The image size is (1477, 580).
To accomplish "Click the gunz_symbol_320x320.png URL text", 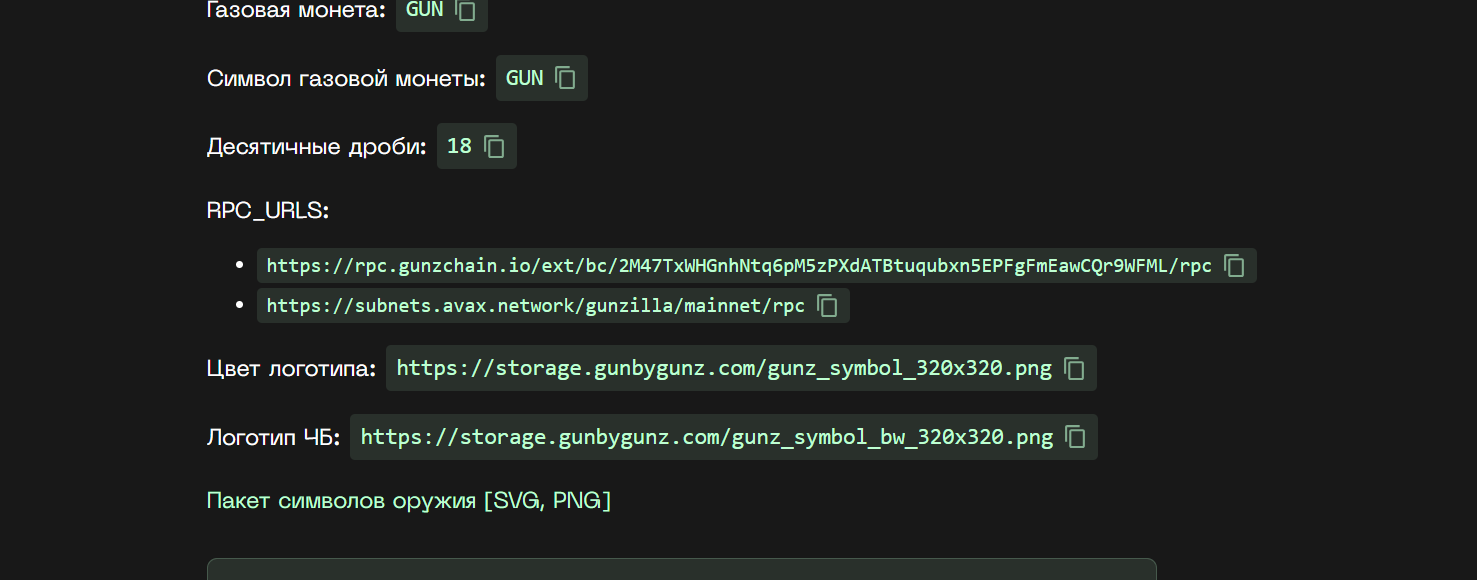I will click(724, 368).
